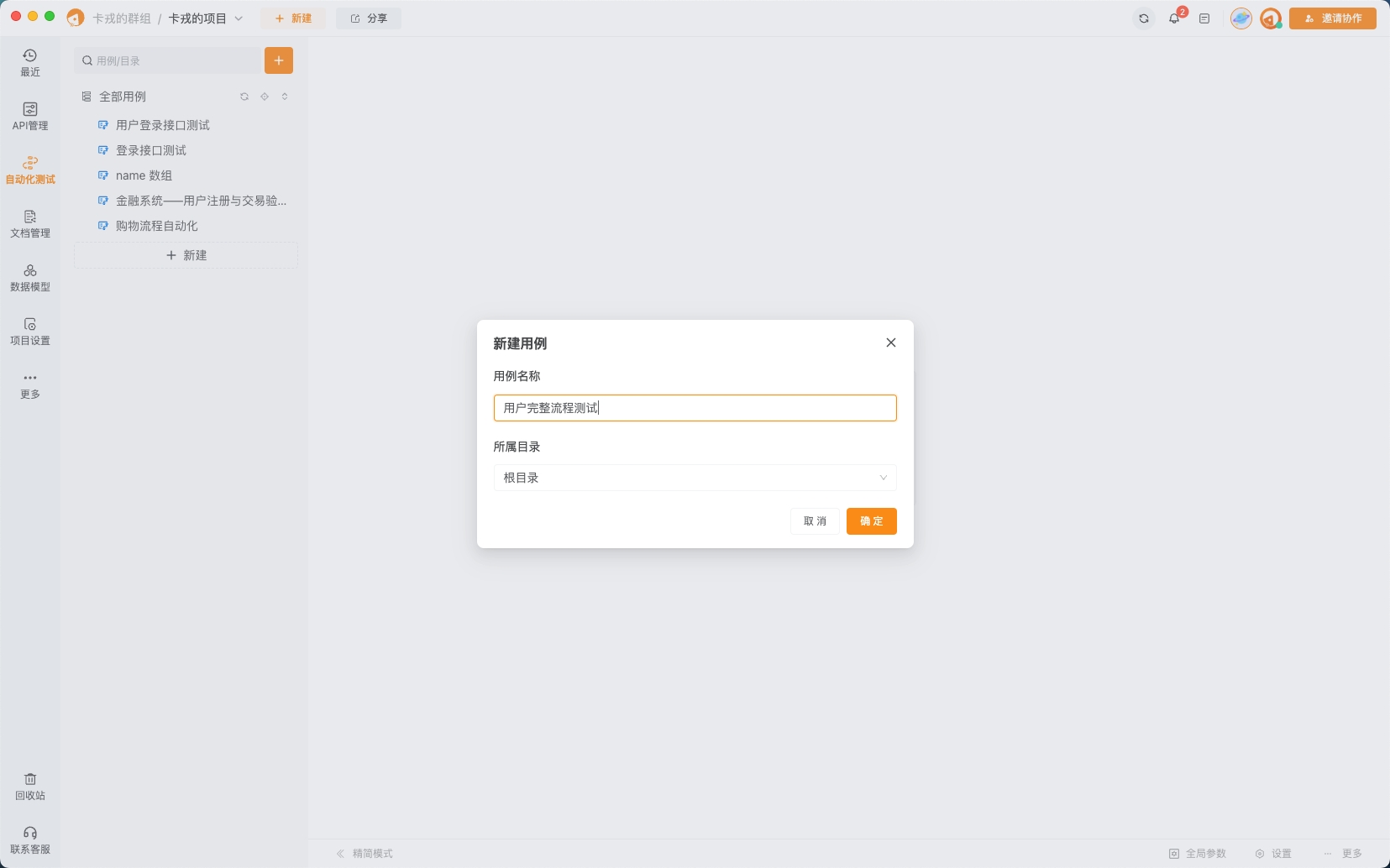Click the top-bar sync refresh icon

coord(1144,18)
